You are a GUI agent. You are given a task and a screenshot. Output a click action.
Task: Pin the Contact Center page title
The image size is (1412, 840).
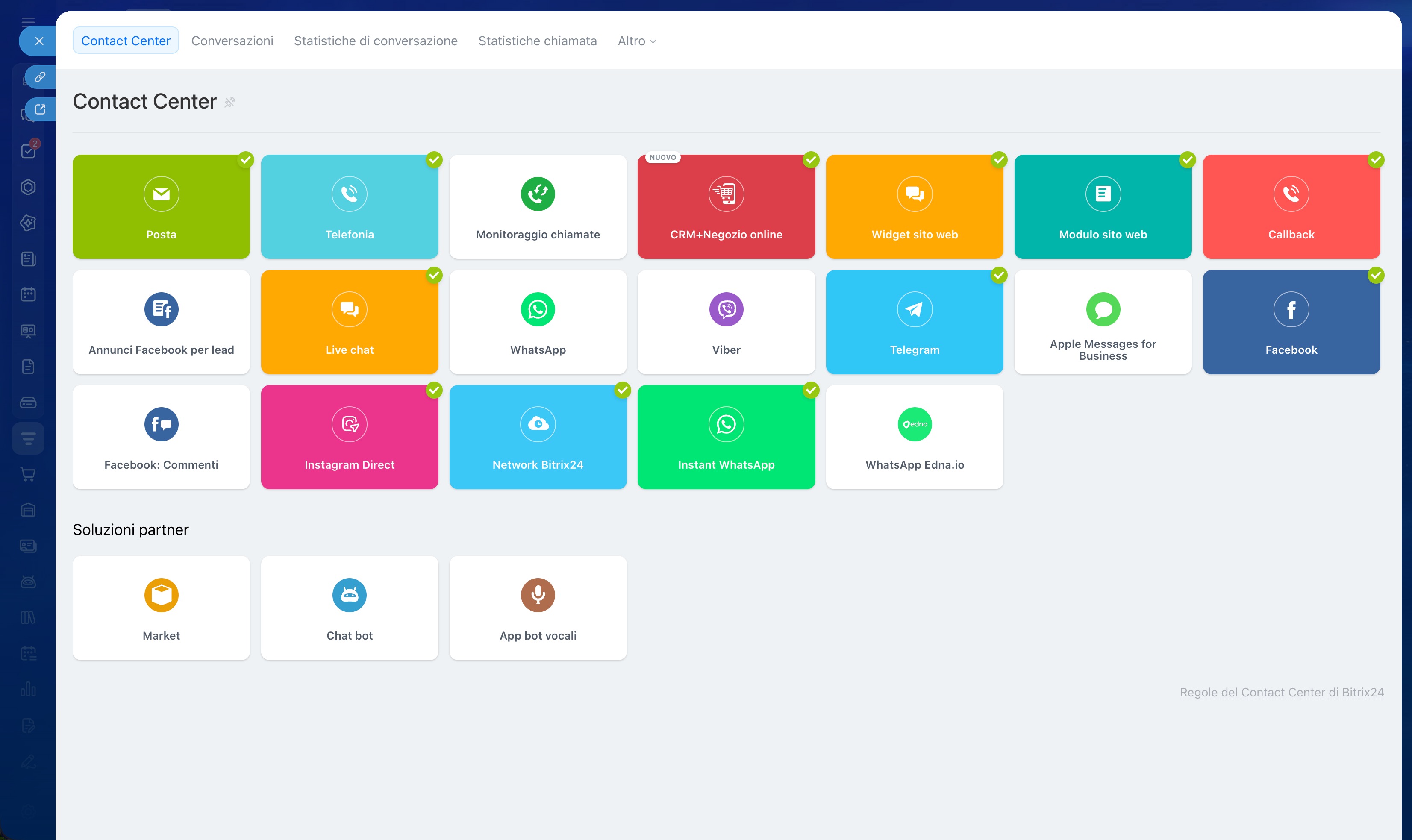coord(230,103)
